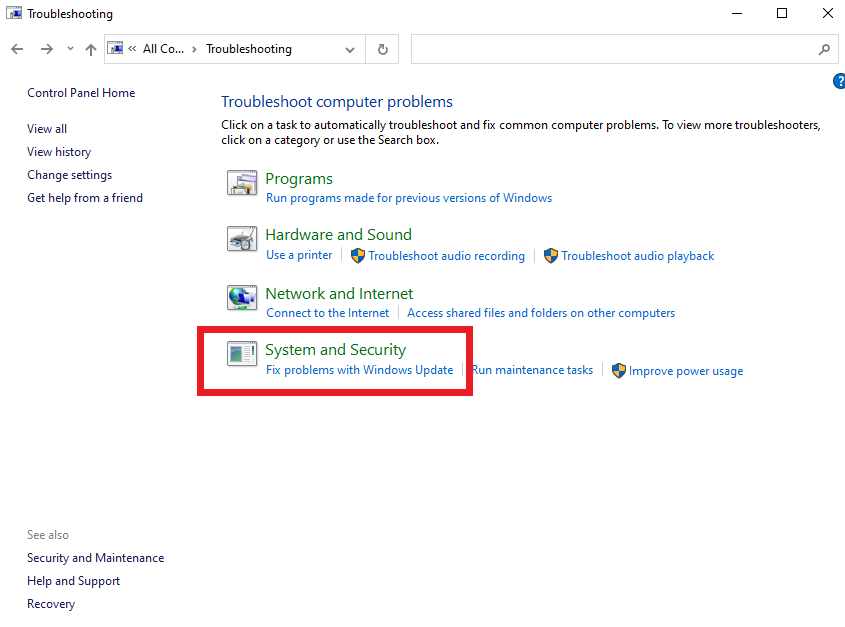Click the System and Security category icon
The height and width of the screenshot is (627, 845).
tap(242, 354)
